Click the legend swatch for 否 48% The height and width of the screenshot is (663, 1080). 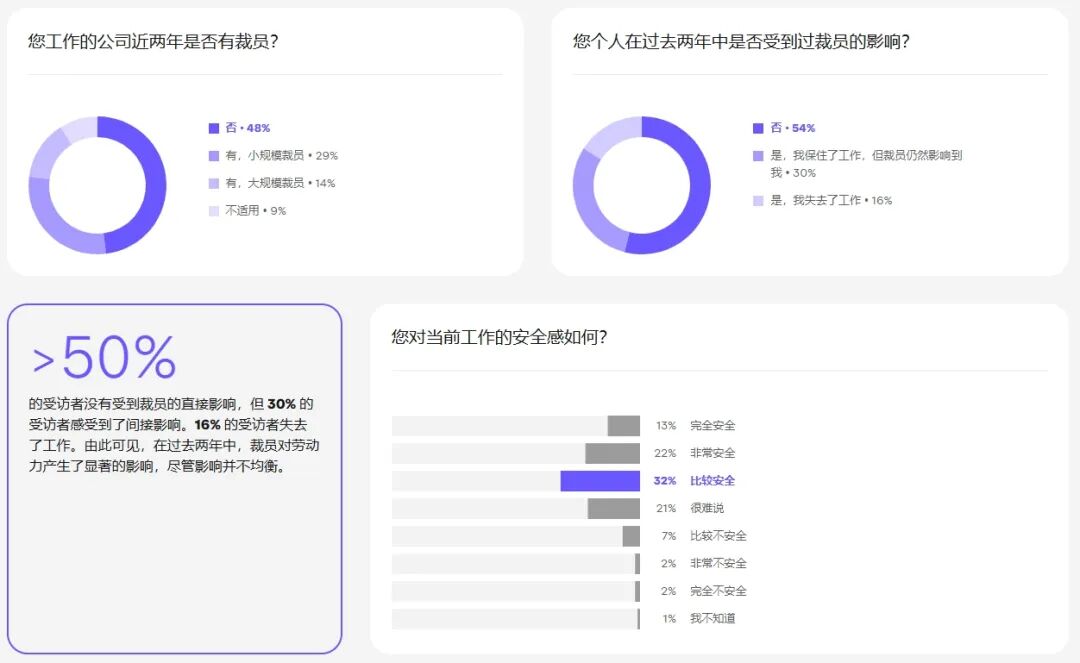click(x=214, y=128)
